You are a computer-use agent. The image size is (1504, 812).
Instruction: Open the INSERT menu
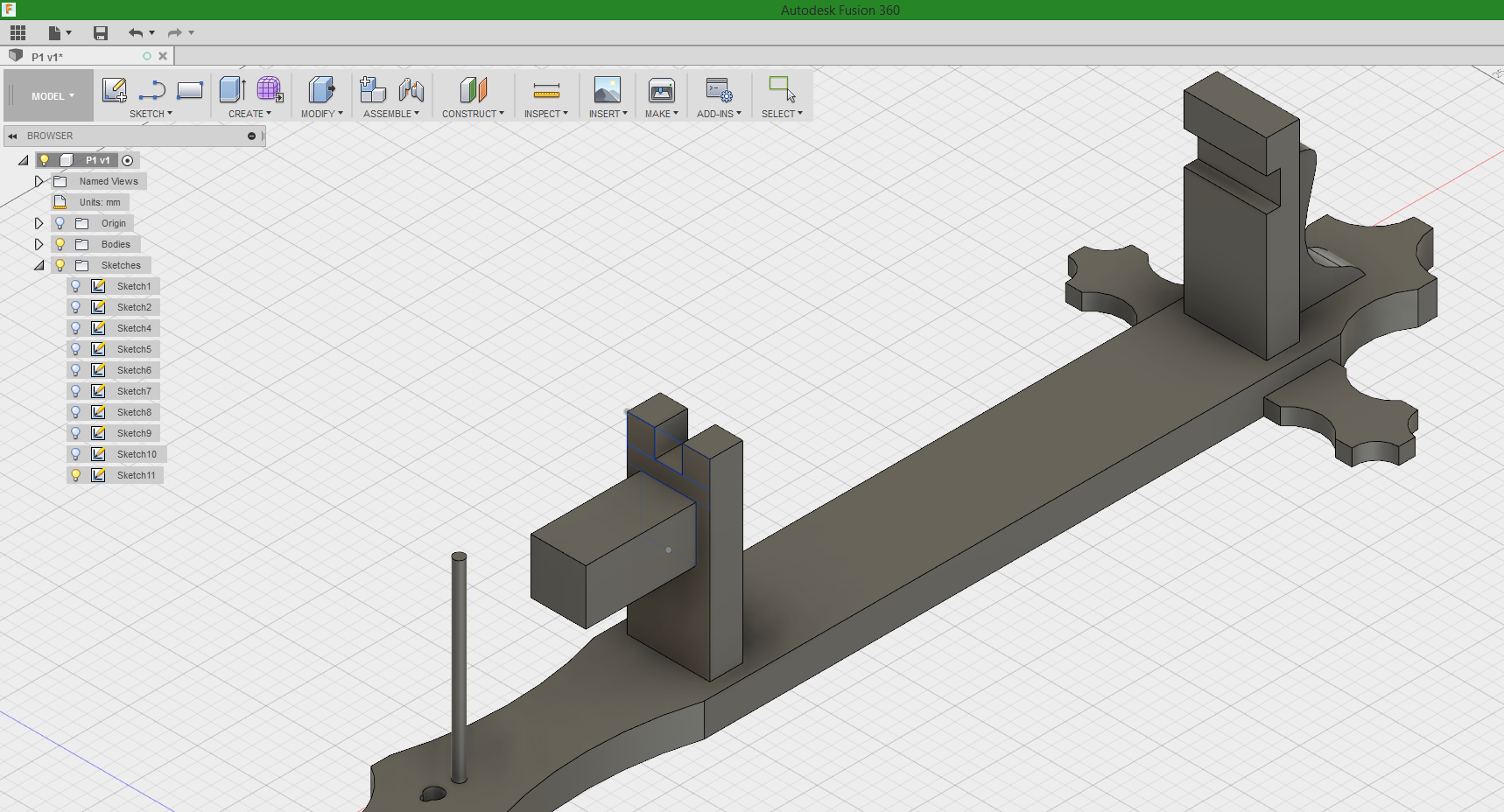pos(608,114)
